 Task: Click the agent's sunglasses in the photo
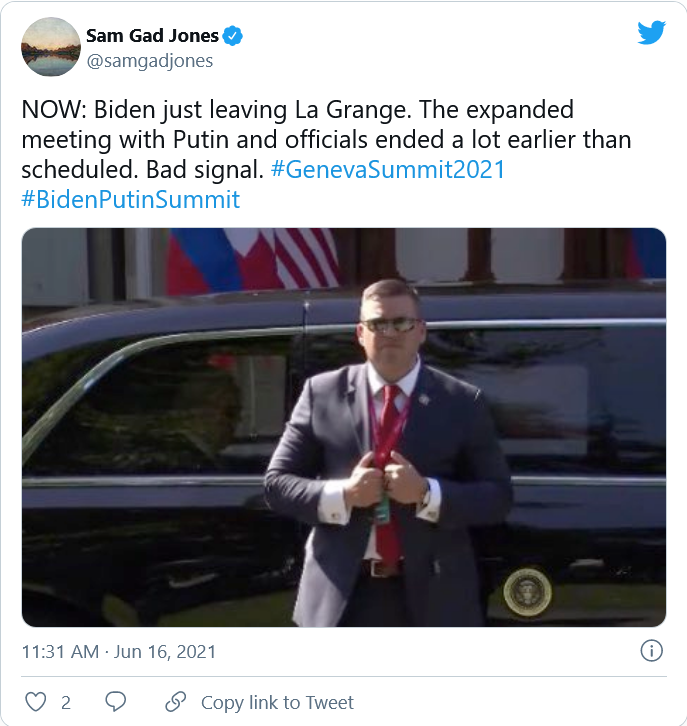[389, 324]
